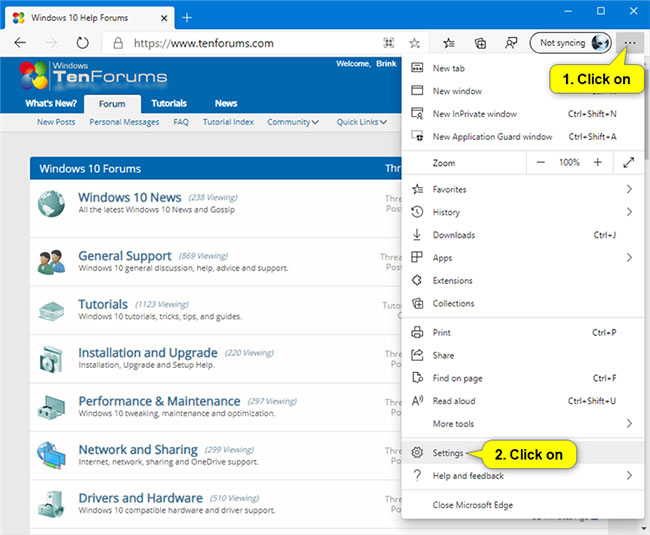
Task: Open the Windows 10 News forum
Action: point(130,197)
